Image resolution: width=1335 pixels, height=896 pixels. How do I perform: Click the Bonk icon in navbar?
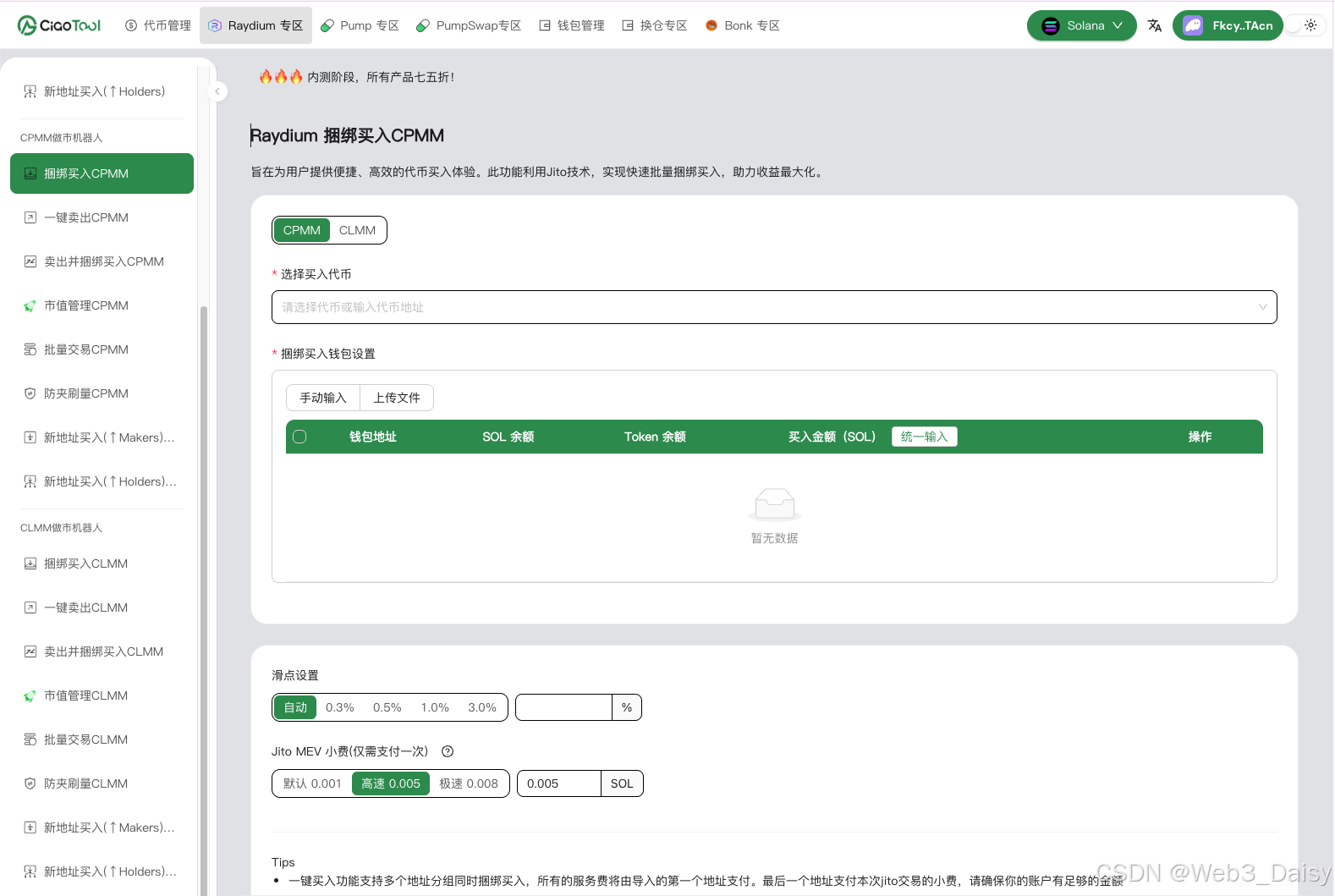tap(711, 25)
